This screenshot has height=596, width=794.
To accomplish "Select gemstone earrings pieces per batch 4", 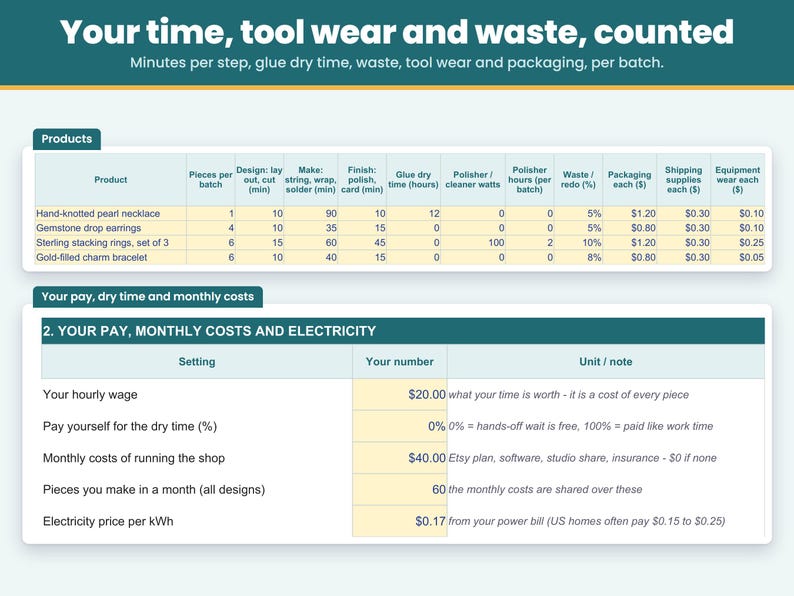I will pos(211,228).
